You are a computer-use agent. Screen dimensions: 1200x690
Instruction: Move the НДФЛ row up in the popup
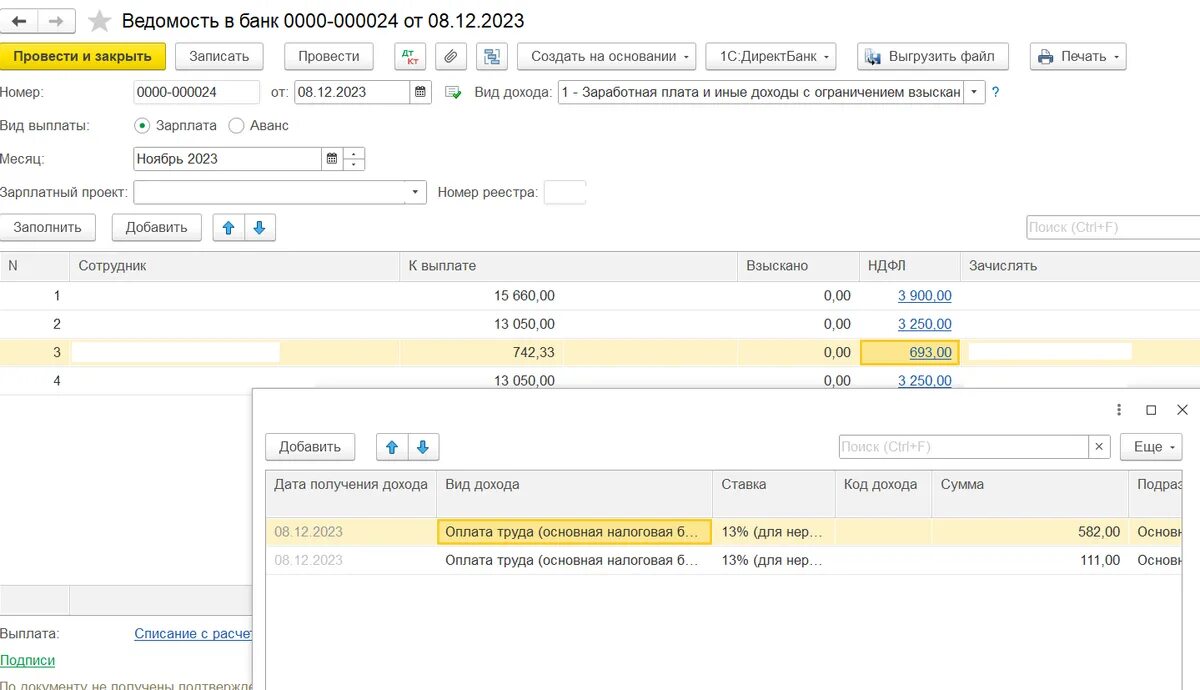tap(392, 447)
